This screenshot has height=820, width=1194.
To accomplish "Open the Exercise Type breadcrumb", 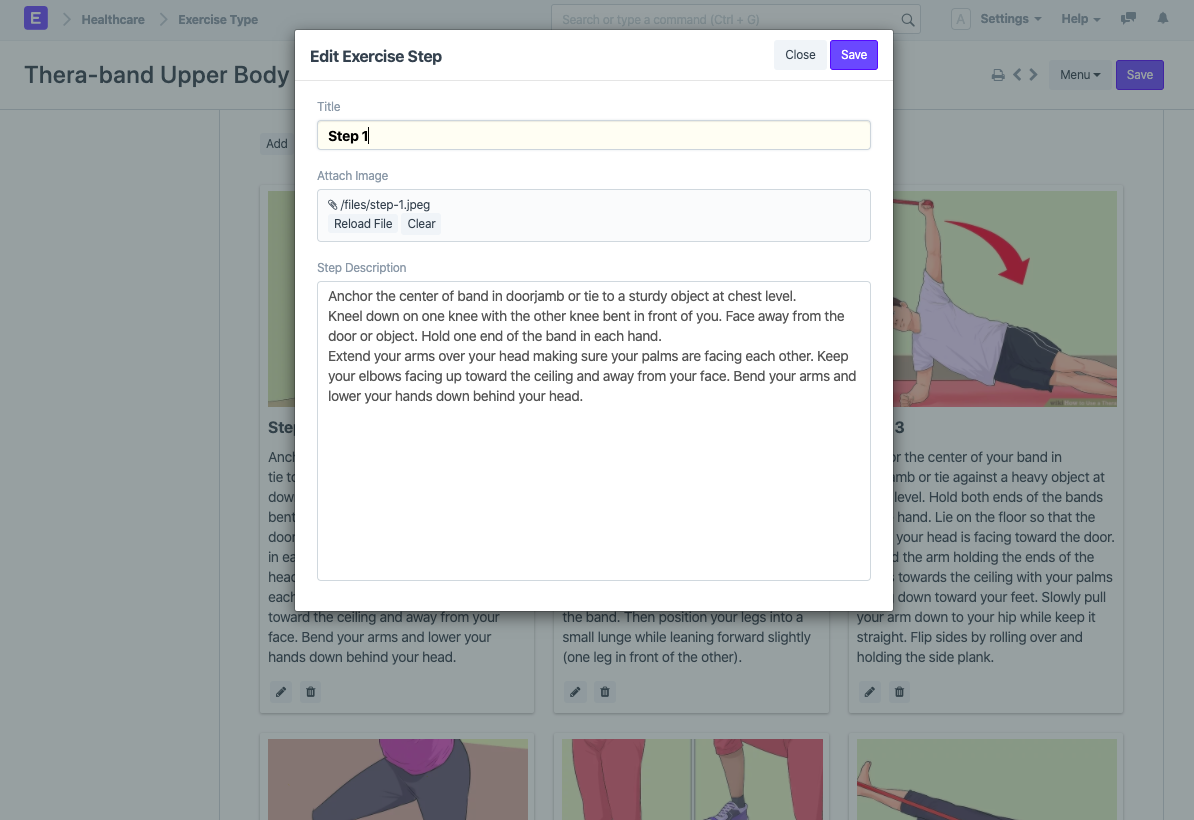I will click(x=218, y=19).
